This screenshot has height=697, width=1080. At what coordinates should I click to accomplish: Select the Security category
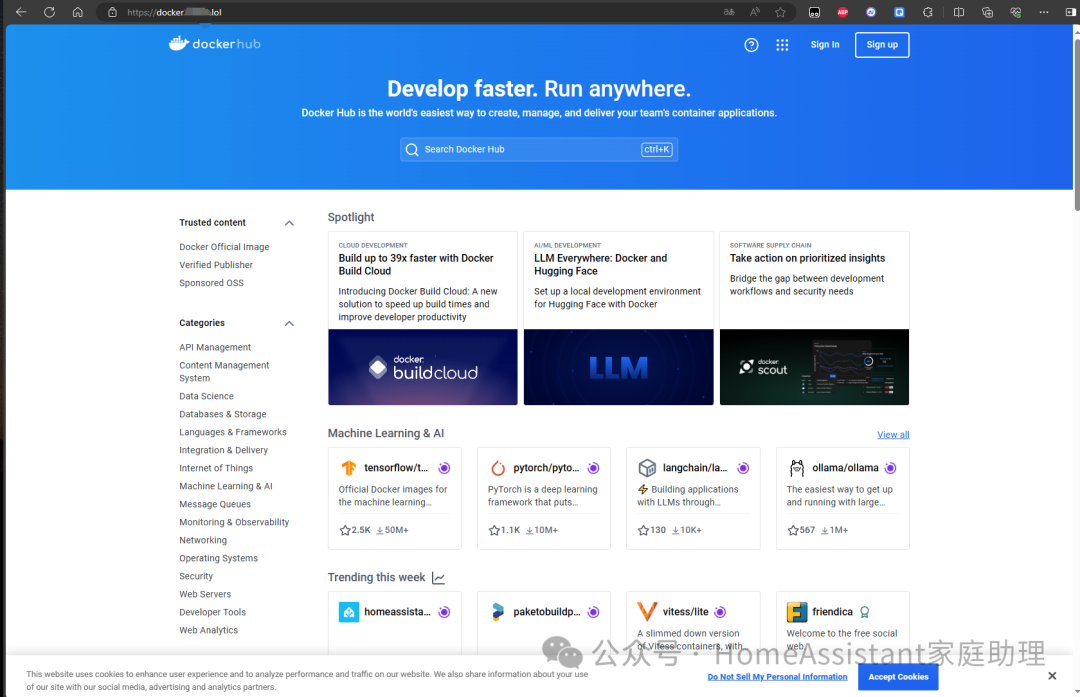[x=196, y=576]
